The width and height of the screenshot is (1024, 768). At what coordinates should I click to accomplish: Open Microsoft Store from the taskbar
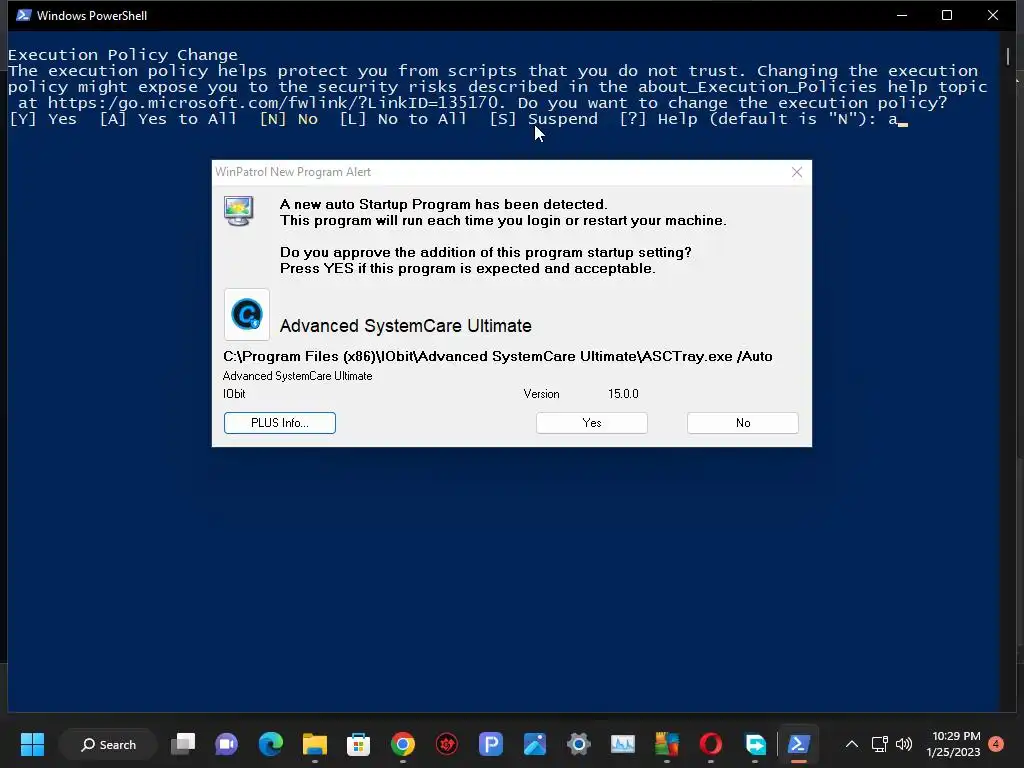pos(359,744)
